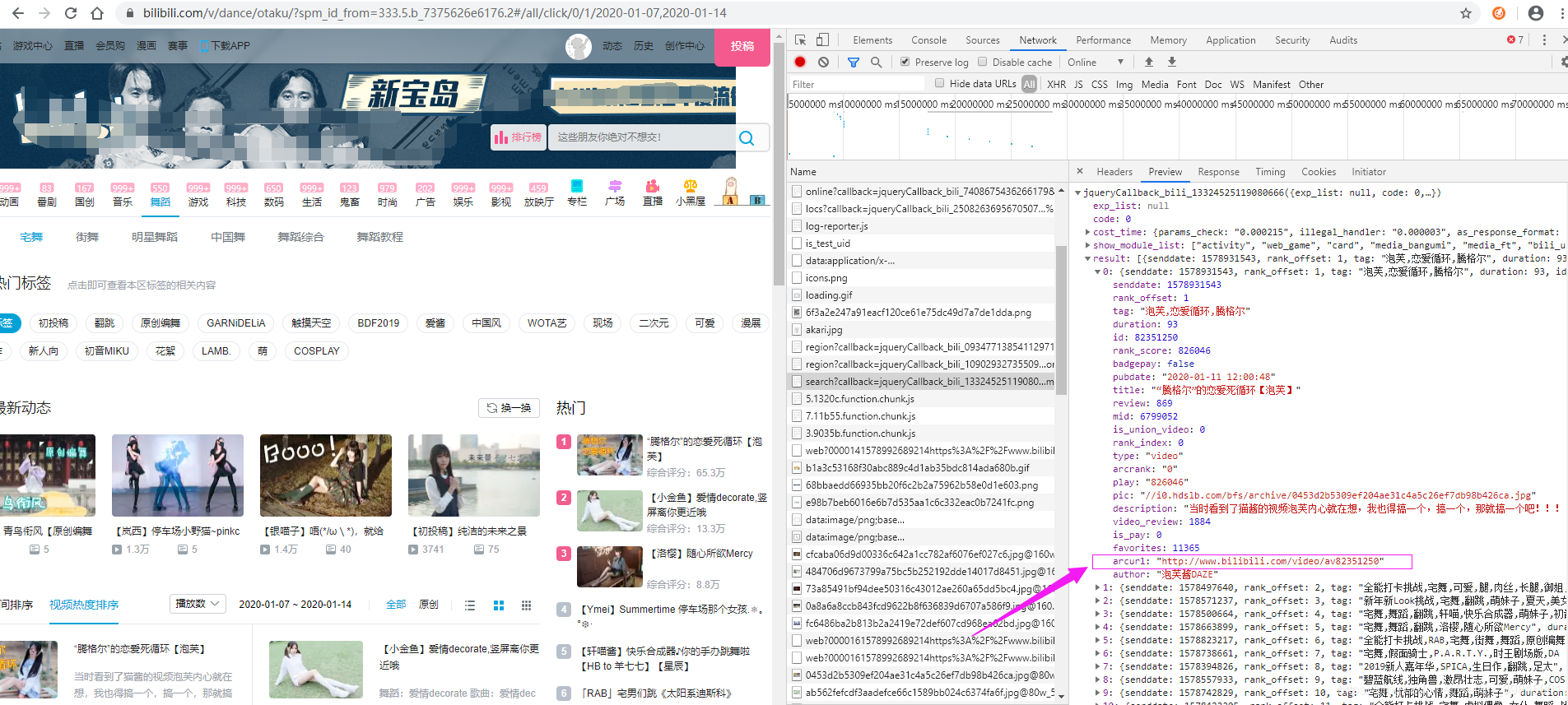This screenshot has height=705, width=1568.
Task: Open Online throttling dropdown
Action: [1096, 62]
